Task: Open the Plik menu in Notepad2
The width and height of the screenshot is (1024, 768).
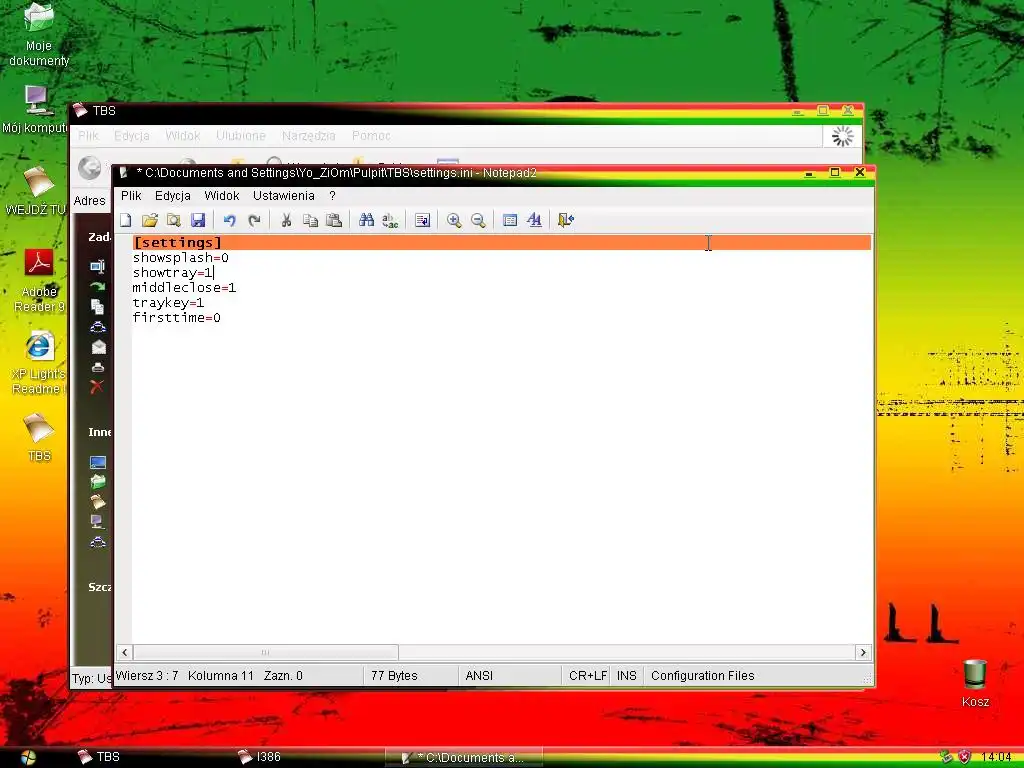Action: click(131, 195)
